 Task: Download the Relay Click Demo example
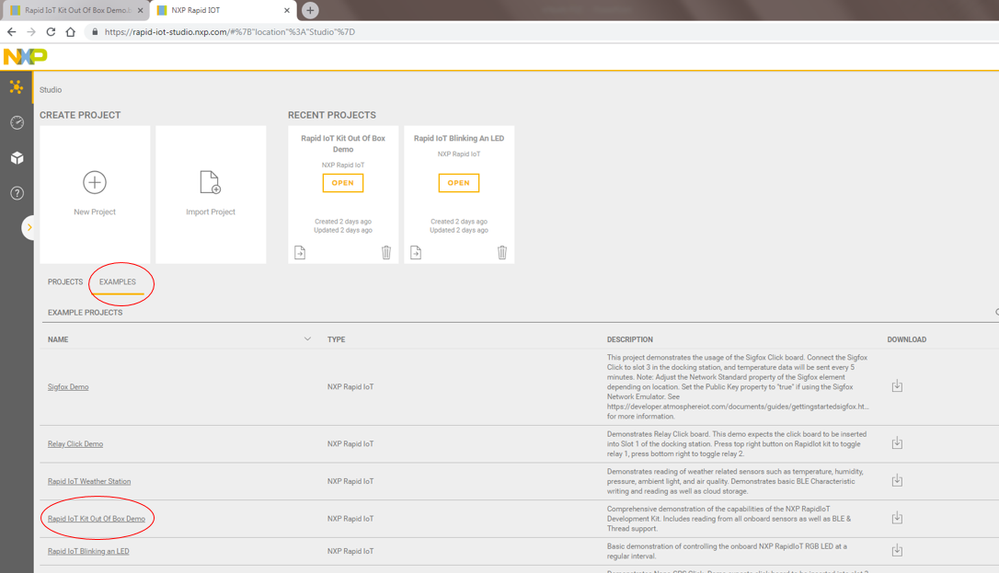(x=897, y=443)
